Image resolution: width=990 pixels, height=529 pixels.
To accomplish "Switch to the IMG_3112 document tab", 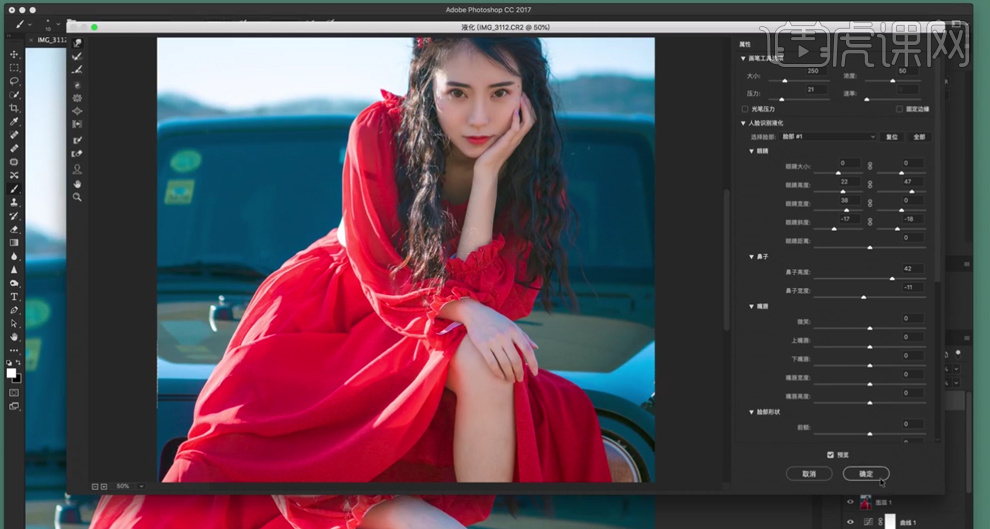I will click(x=51, y=40).
